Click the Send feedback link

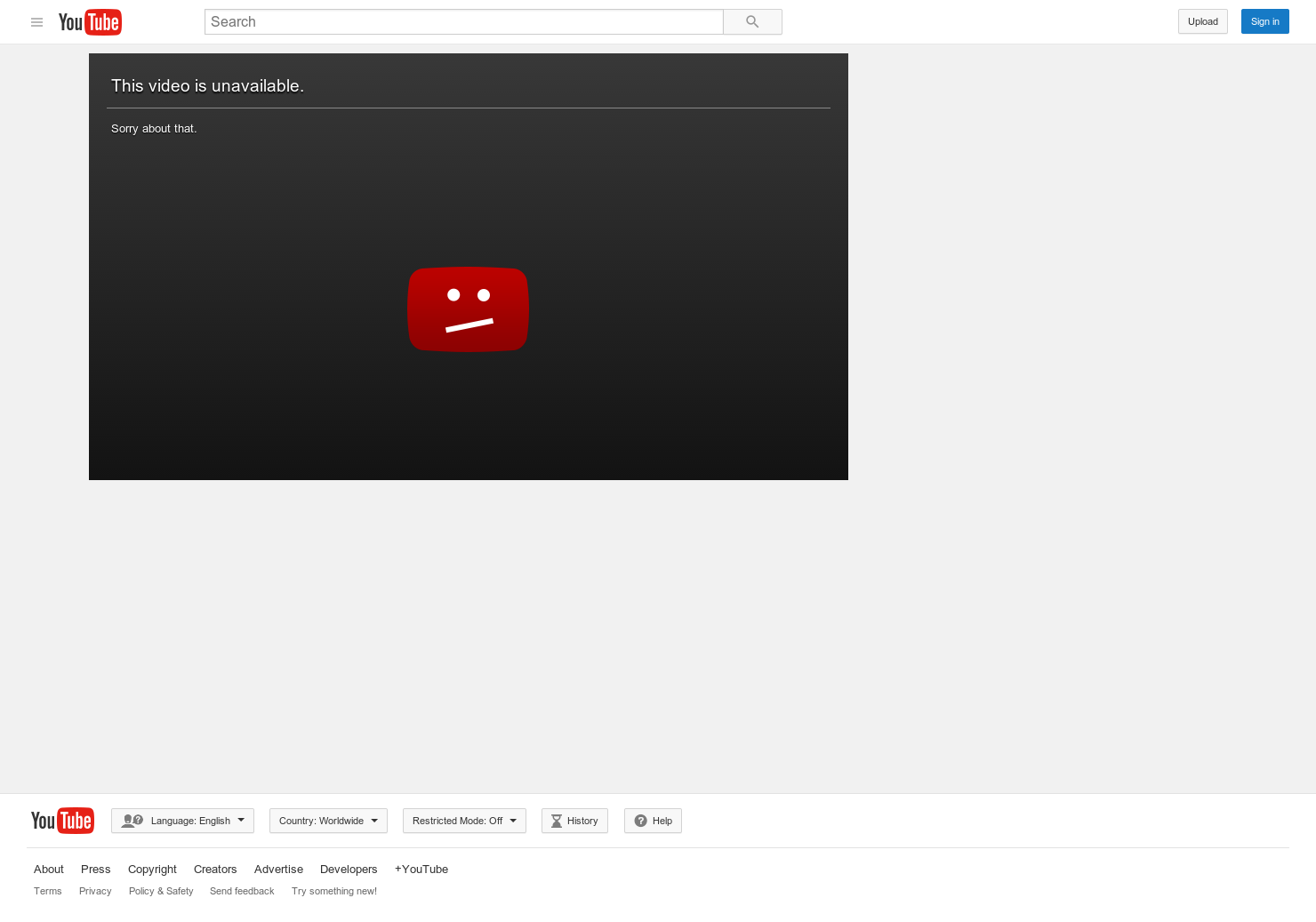[242, 891]
